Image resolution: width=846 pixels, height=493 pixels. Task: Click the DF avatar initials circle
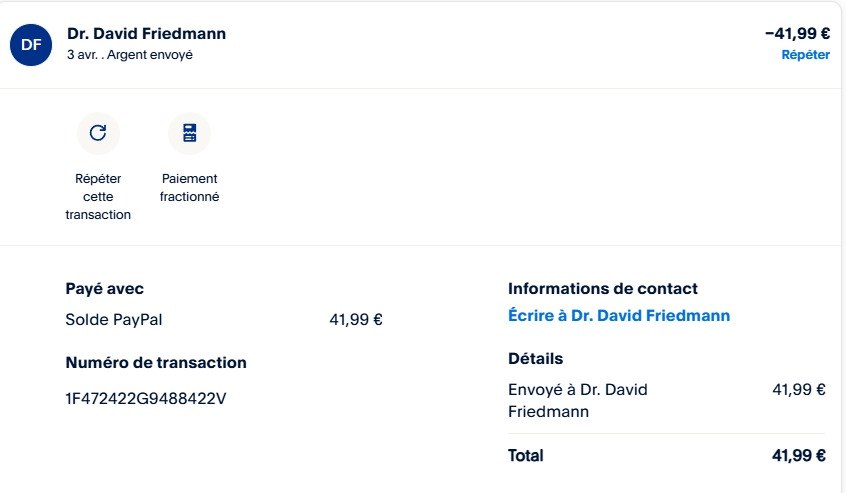32,44
